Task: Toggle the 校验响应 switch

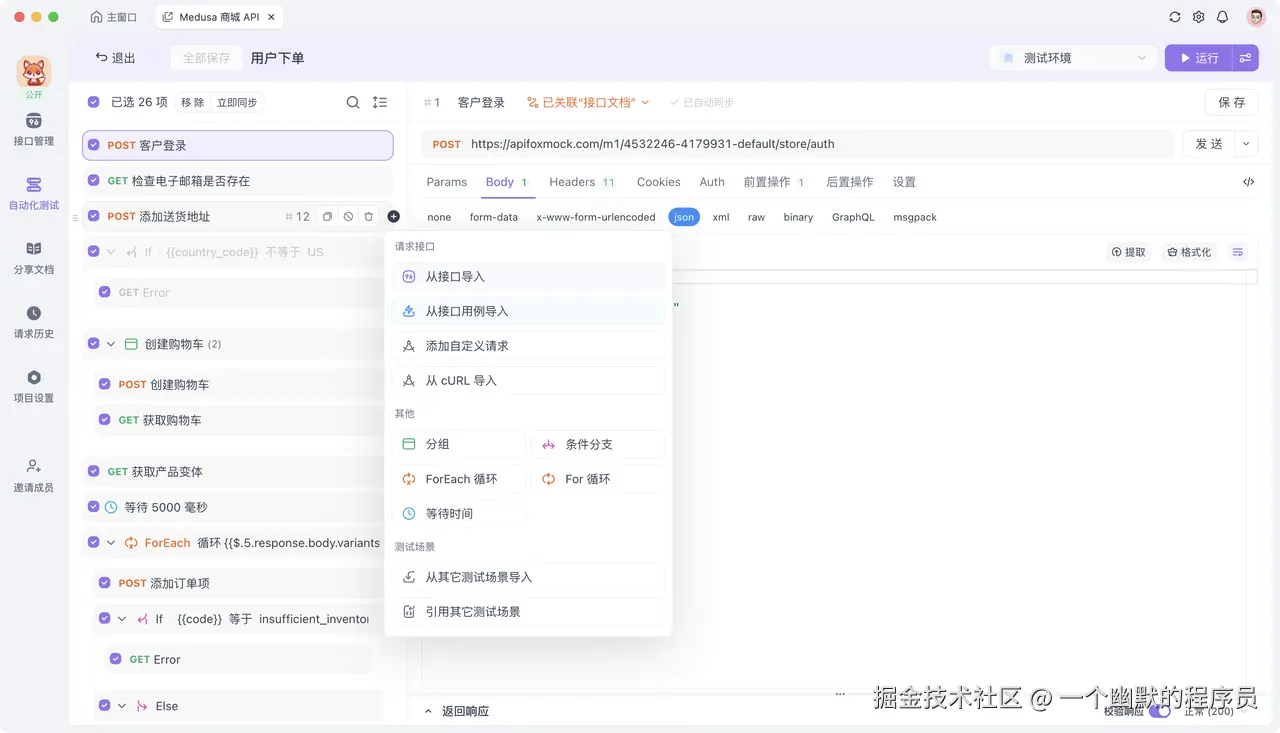Action: pos(1160,710)
